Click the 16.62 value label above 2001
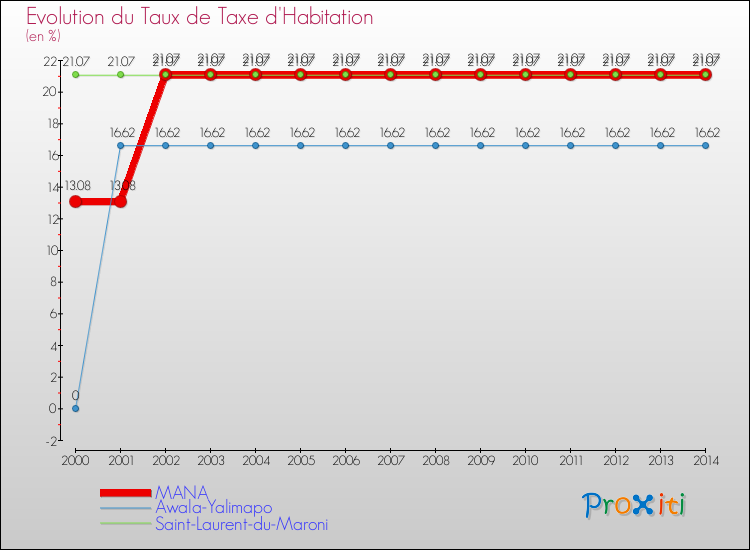This screenshot has height=550, width=750. coord(122,132)
